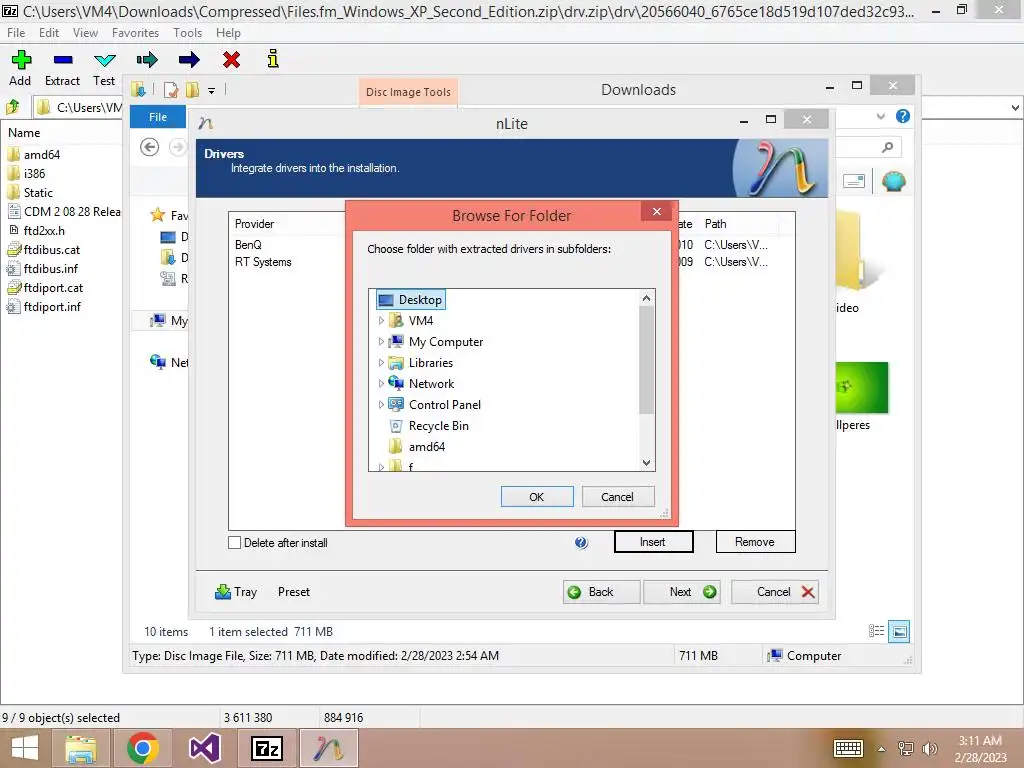Screen dimensions: 1024x768
Task: Expand the Control Panel node
Action: point(381,404)
